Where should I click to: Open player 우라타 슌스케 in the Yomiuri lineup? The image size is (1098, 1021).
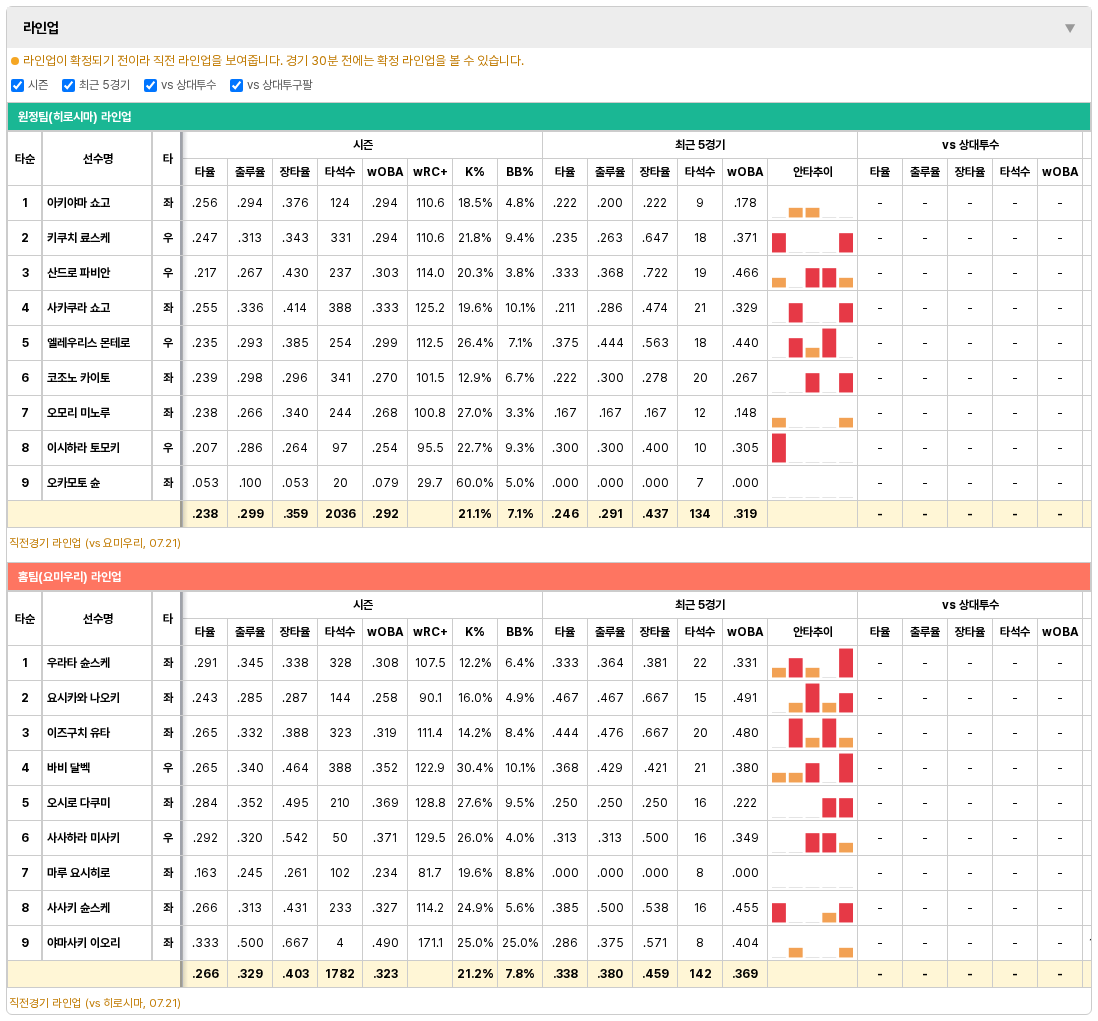78,663
